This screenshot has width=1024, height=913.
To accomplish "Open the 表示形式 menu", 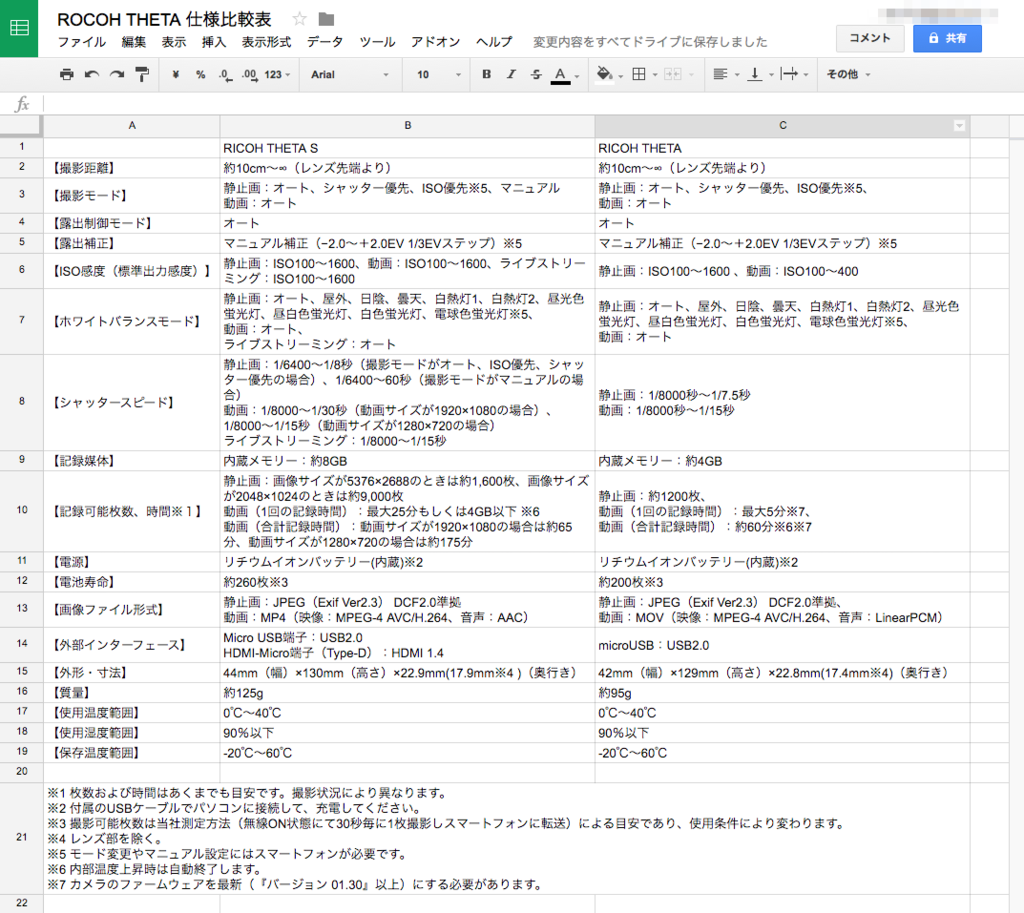I will [266, 42].
